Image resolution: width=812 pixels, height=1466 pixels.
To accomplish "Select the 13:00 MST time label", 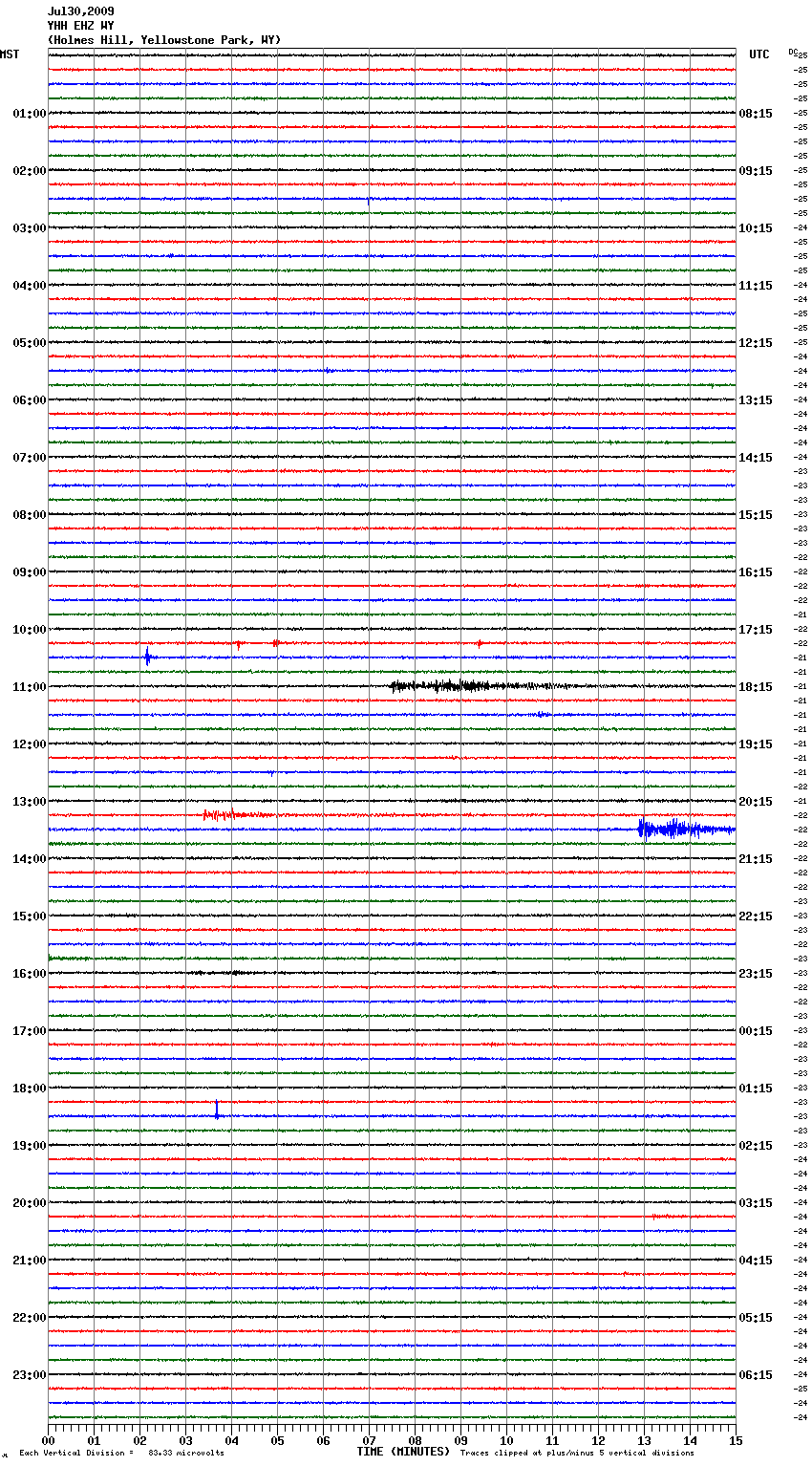I will click(x=30, y=802).
